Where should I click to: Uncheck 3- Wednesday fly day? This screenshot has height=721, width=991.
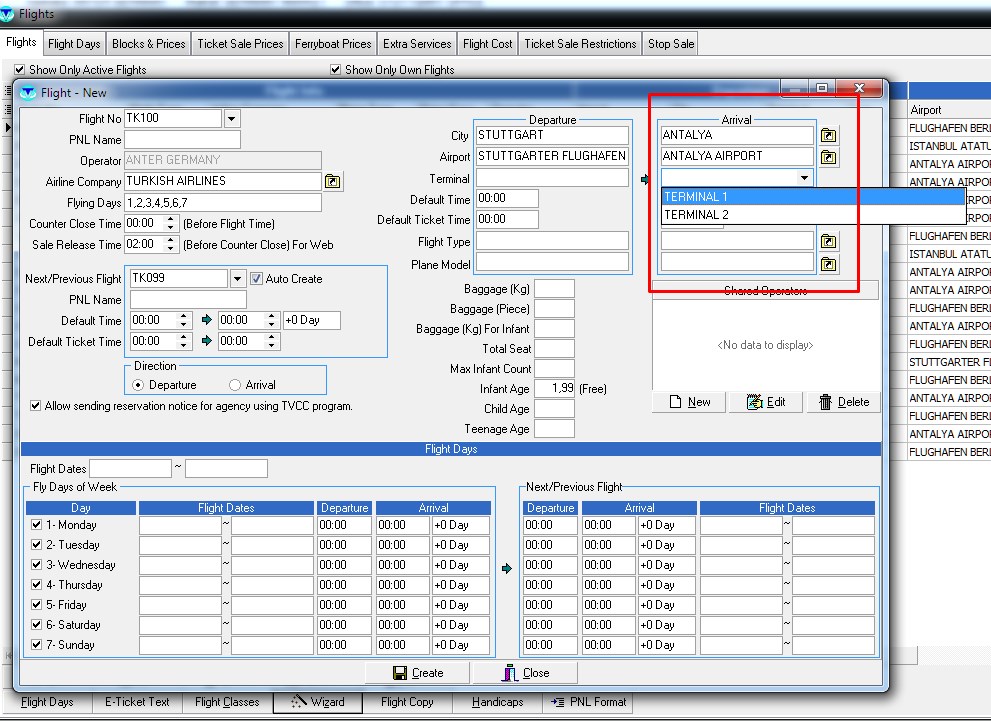(37, 565)
